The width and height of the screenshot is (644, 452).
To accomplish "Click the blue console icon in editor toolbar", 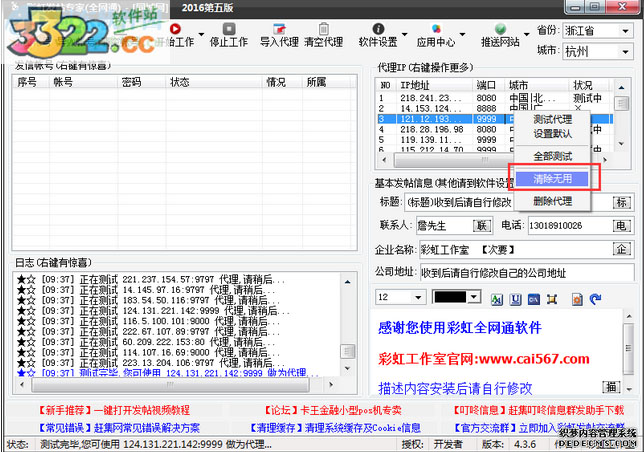I will pyautogui.click(x=534, y=299).
